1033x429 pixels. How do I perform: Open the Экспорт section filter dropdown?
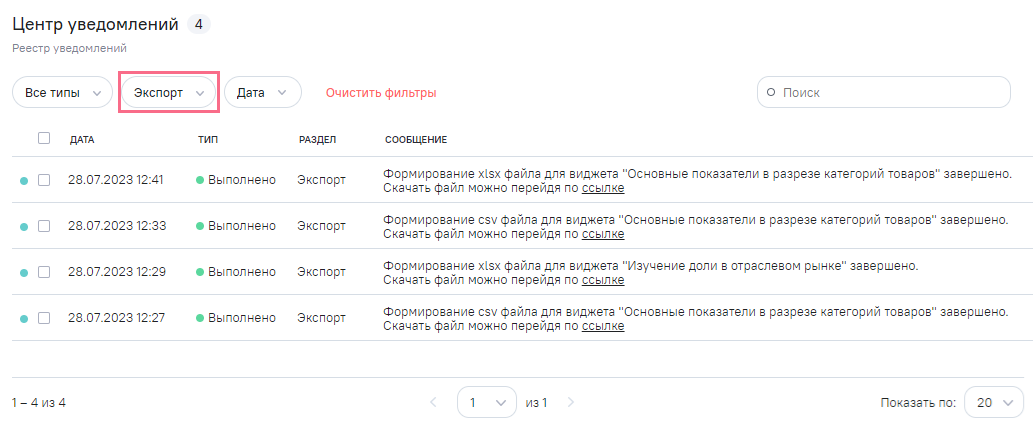(x=169, y=92)
